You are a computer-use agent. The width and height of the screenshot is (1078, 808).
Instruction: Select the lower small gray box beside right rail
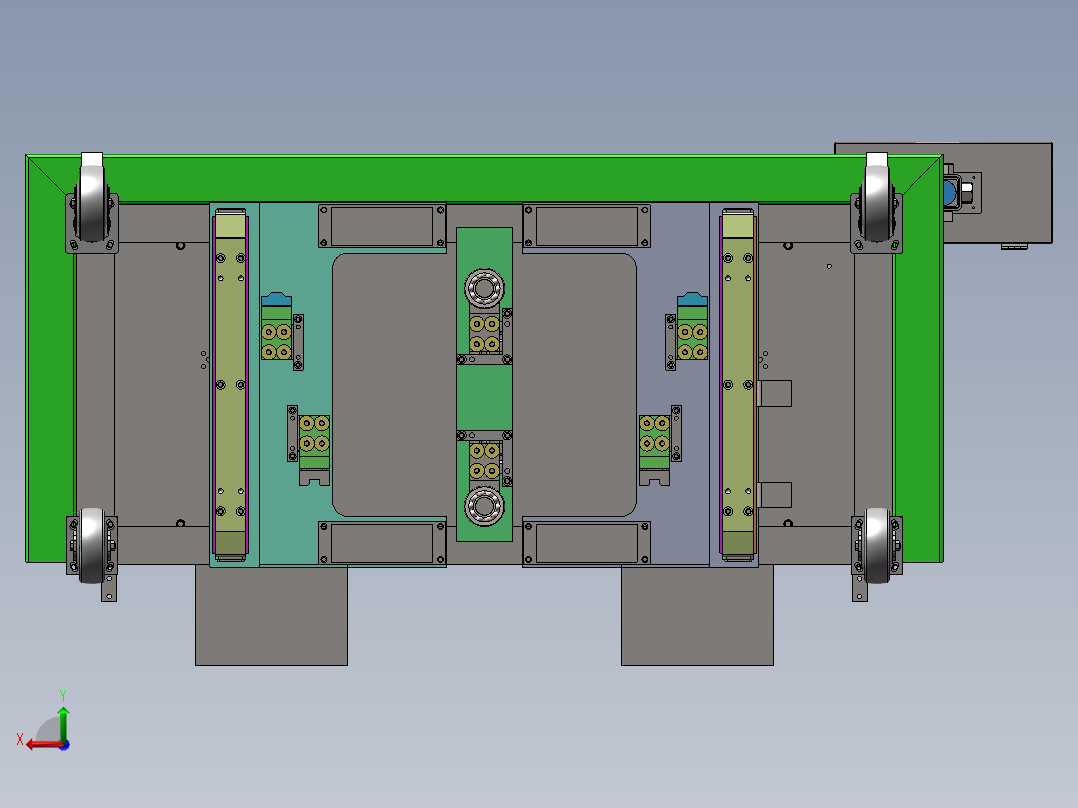pos(775,495)
